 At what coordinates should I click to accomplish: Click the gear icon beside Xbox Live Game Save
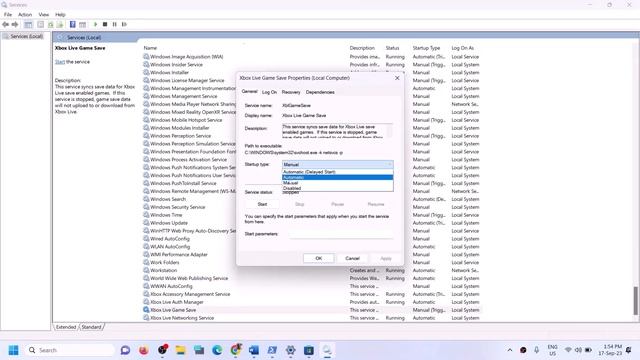coord(146,310)
